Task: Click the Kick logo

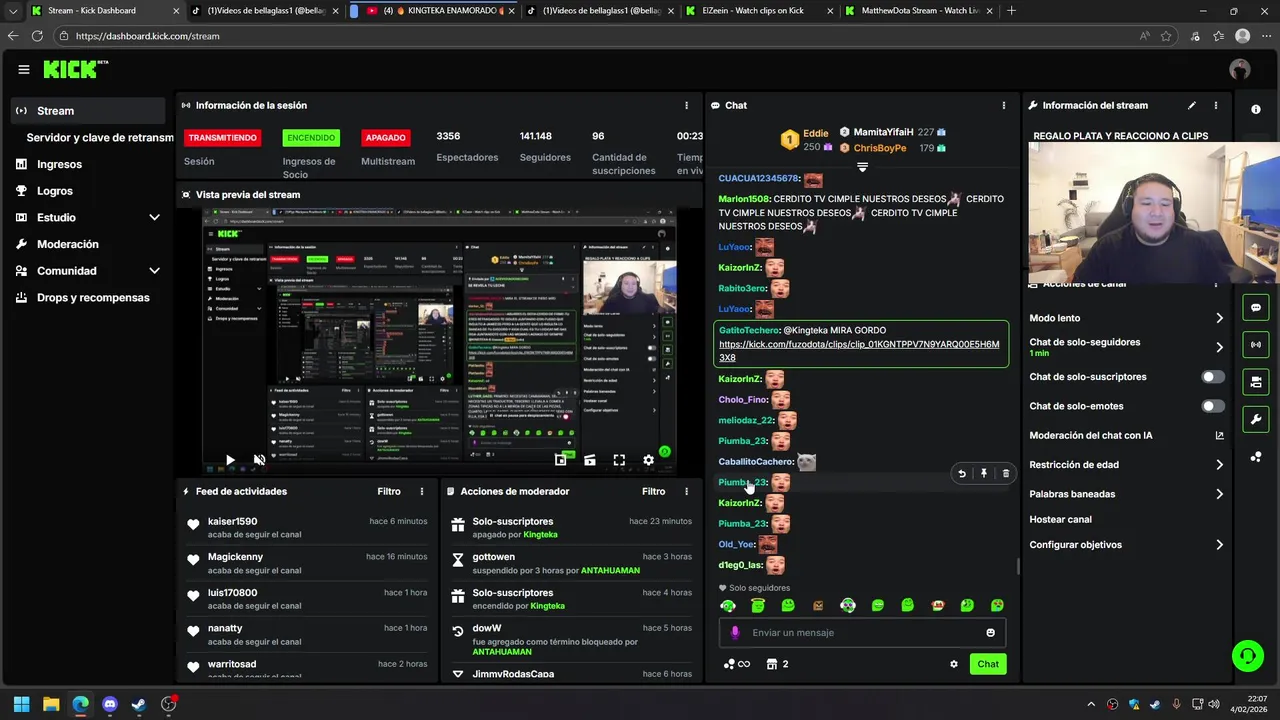Action: (75, 69)
